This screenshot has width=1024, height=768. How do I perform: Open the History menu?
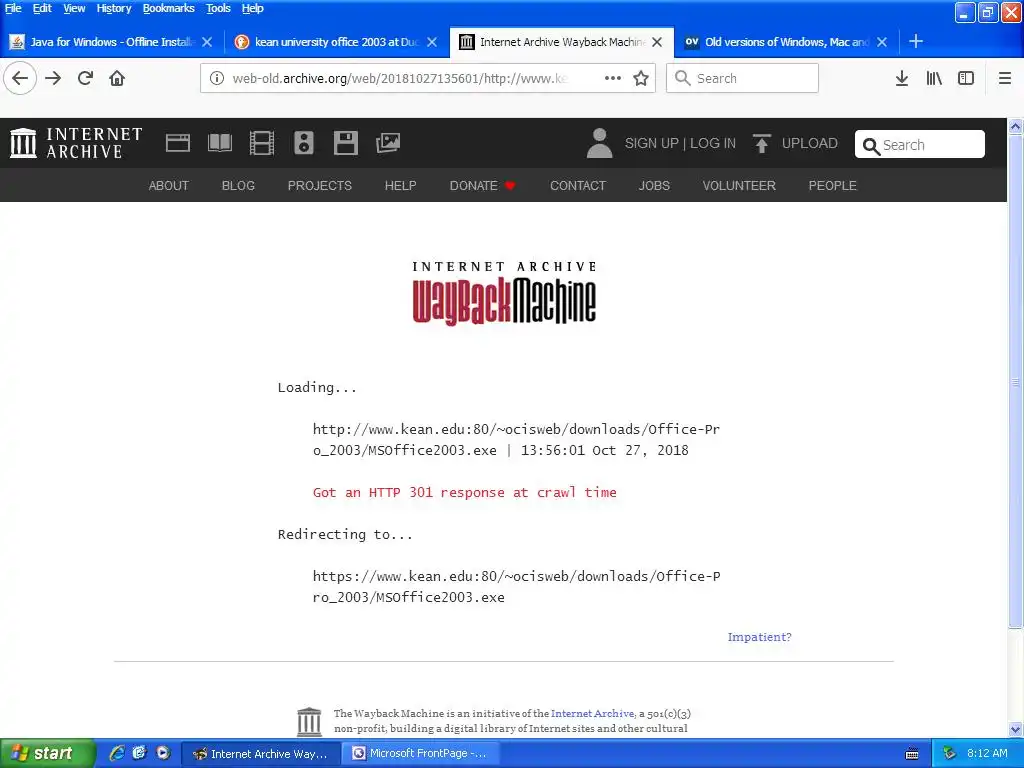pyautogui.click(x=114, y=8)
